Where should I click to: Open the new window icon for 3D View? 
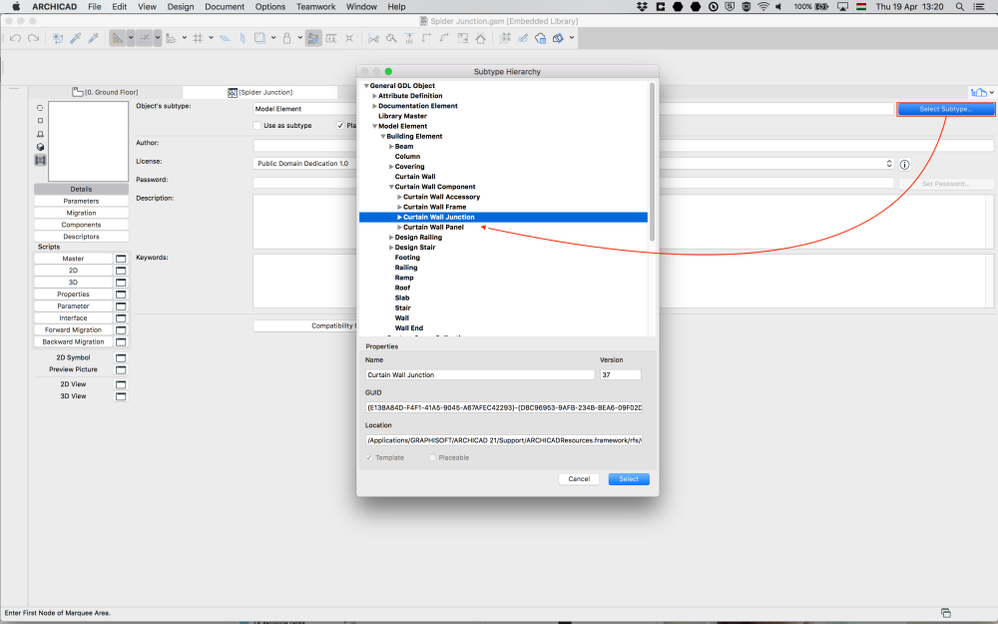click(x=121, y=396)
